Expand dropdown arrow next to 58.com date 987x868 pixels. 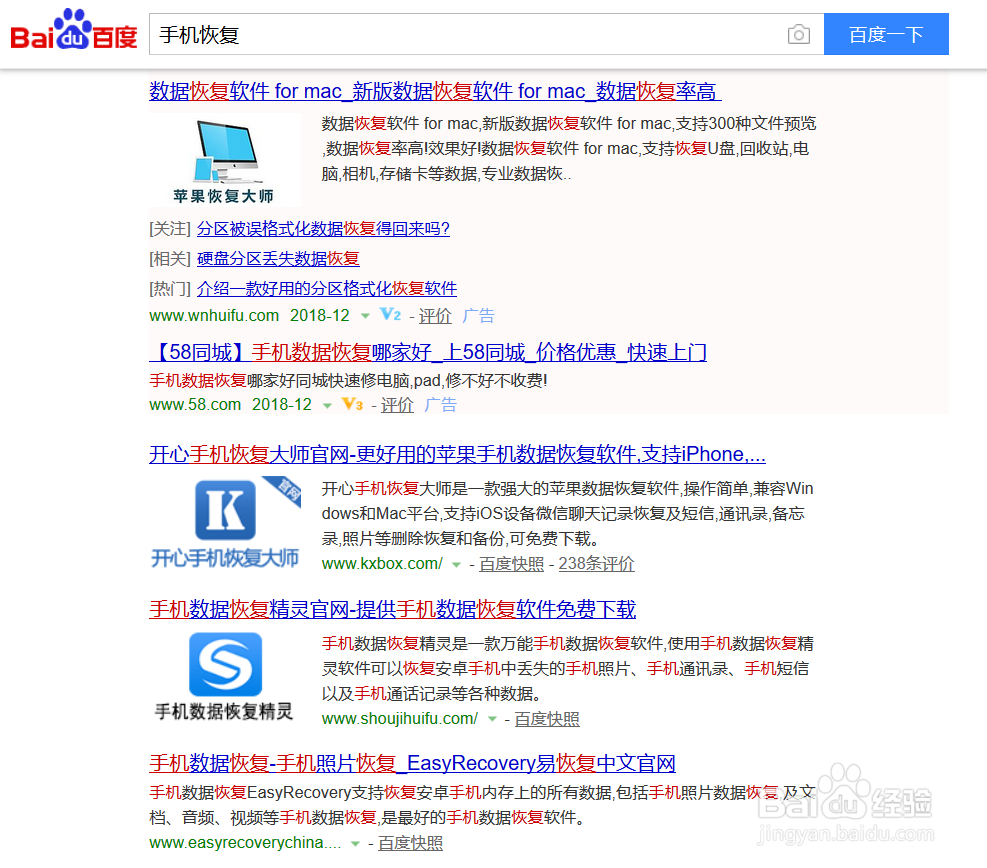coord(327,405)
